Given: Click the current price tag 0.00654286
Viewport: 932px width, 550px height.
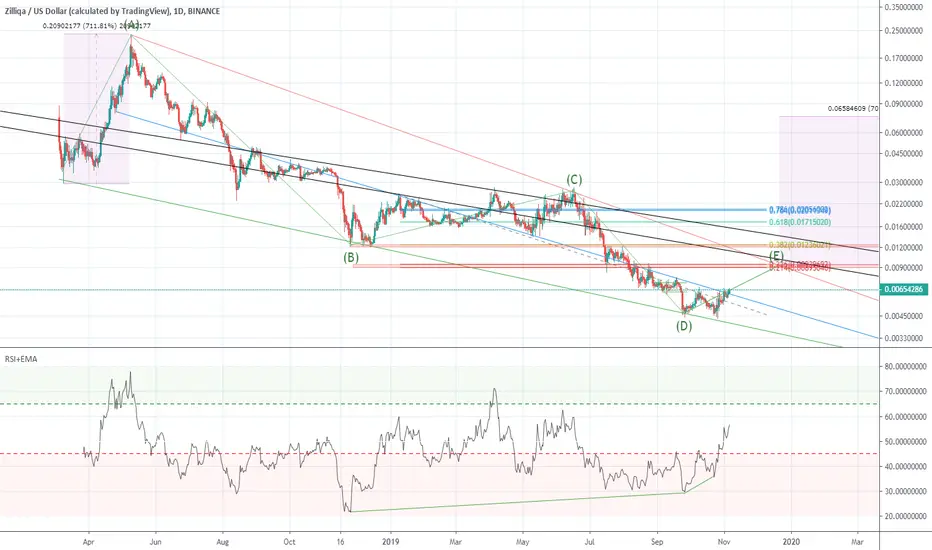Looking at the screenshot, I should (x=903, y=290).
